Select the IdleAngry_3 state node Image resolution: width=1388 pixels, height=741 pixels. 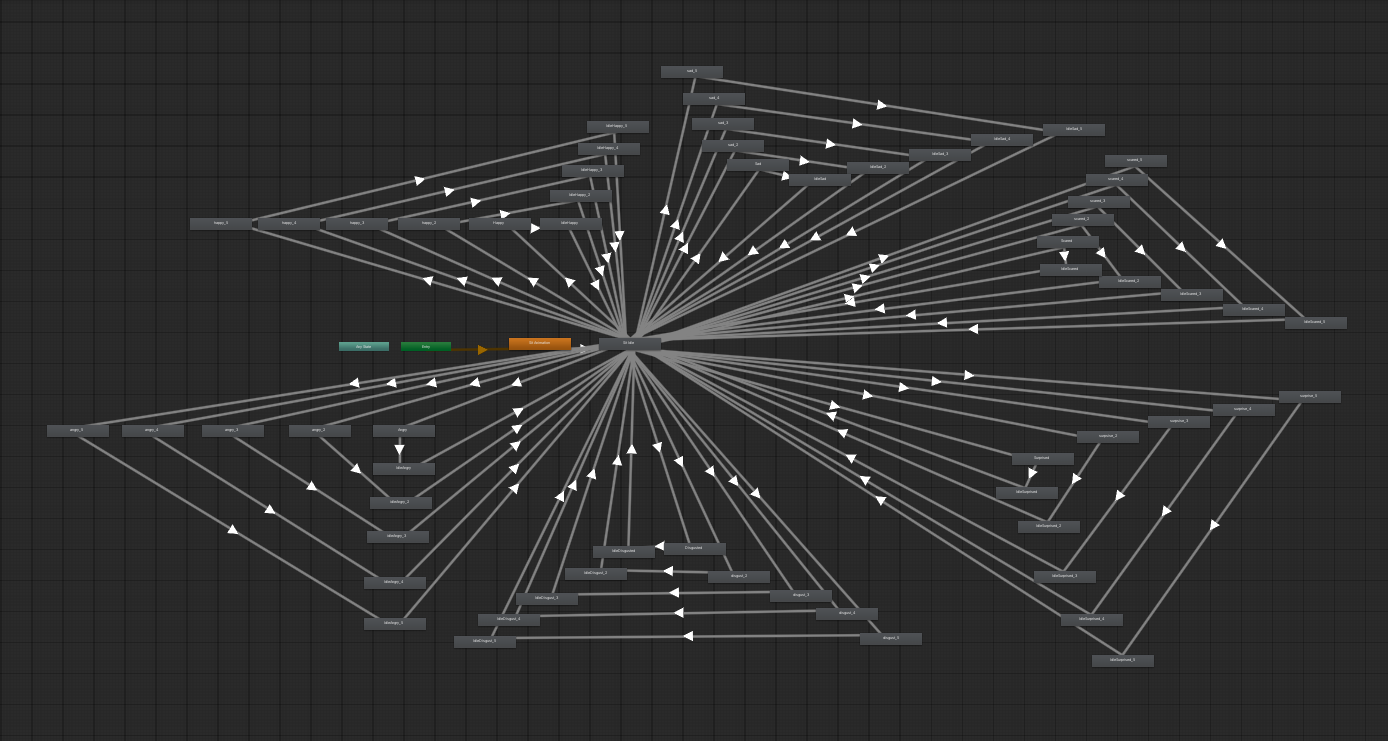(398, 537)
